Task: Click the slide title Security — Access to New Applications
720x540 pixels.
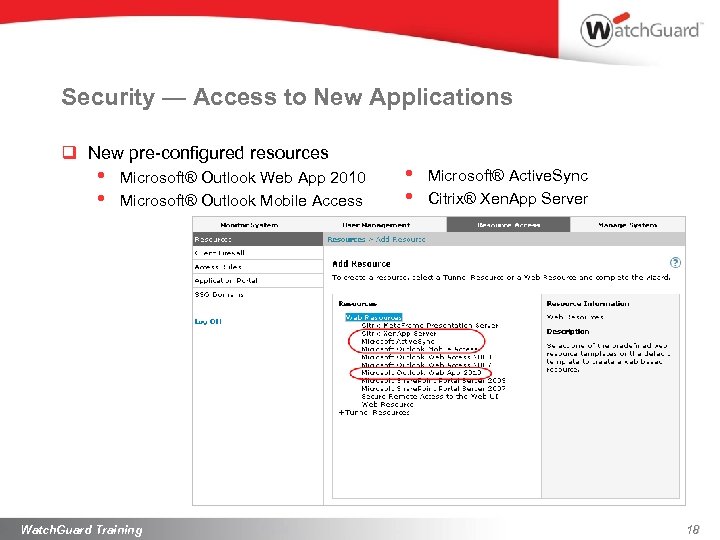Action: pos(287,97)
